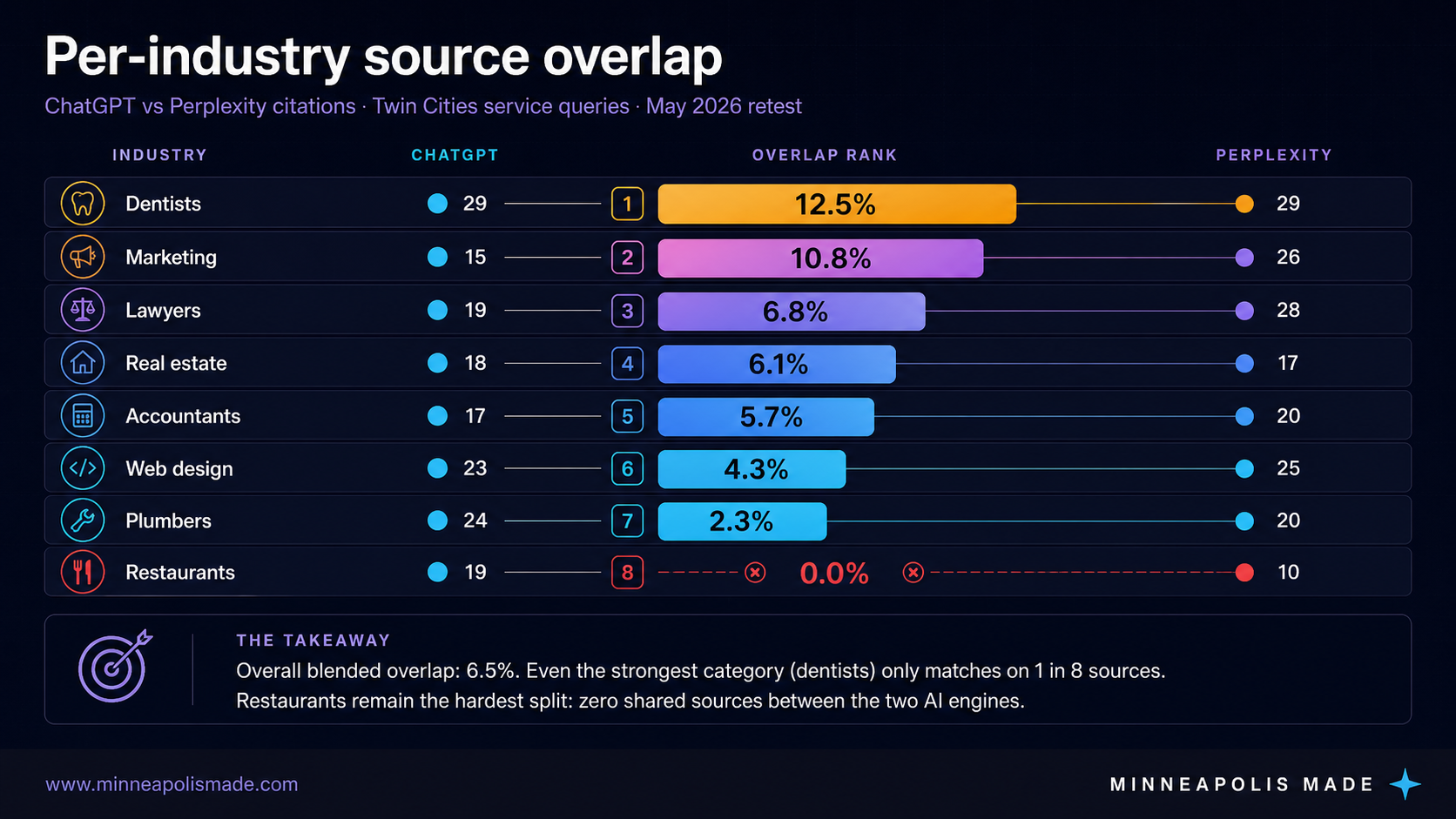Click THE TAKEAWAY heading
The width and height of the screenshot is (1456, 819).
[313, 641]
